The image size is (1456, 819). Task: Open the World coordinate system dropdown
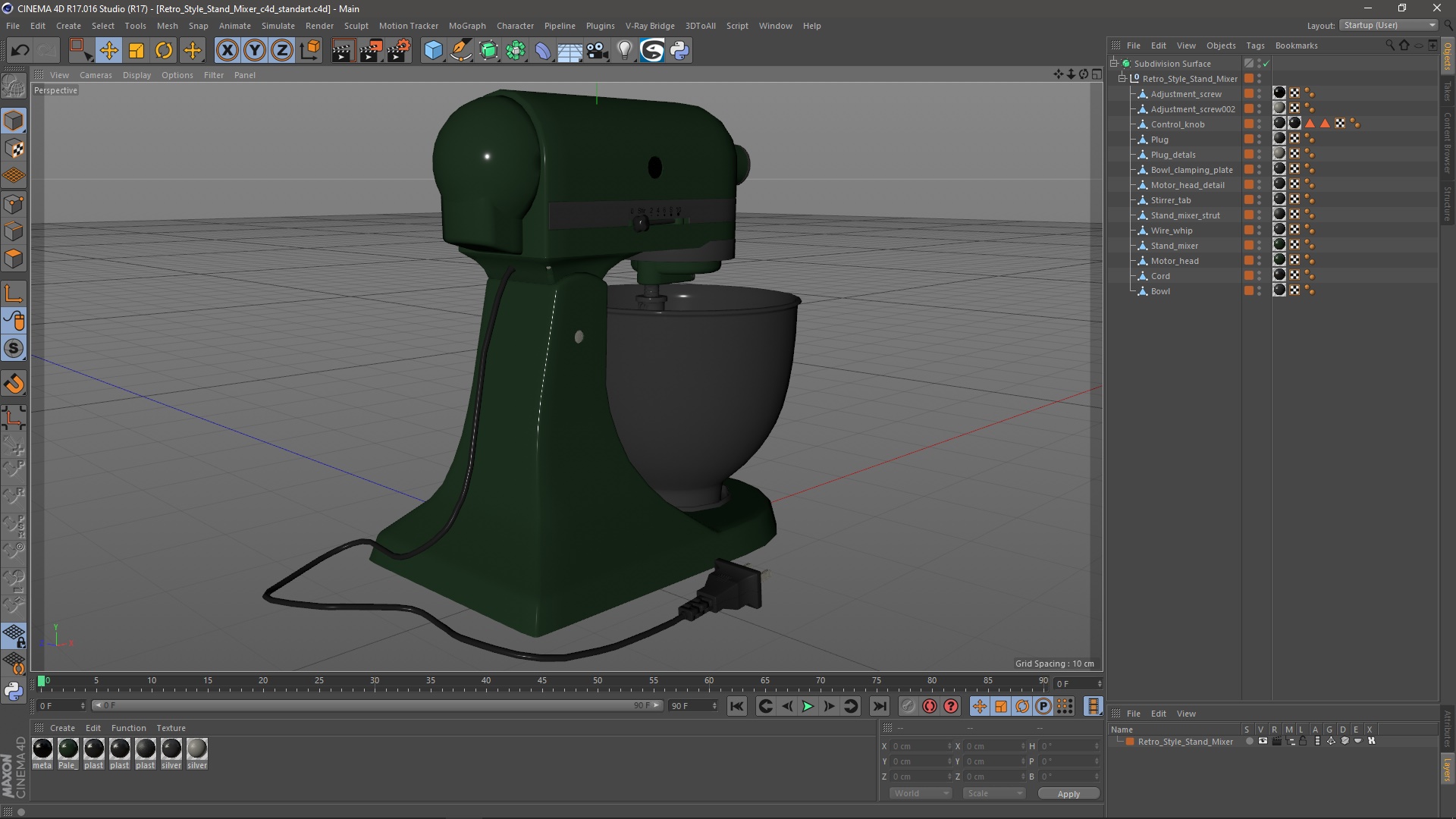[921, 793]
